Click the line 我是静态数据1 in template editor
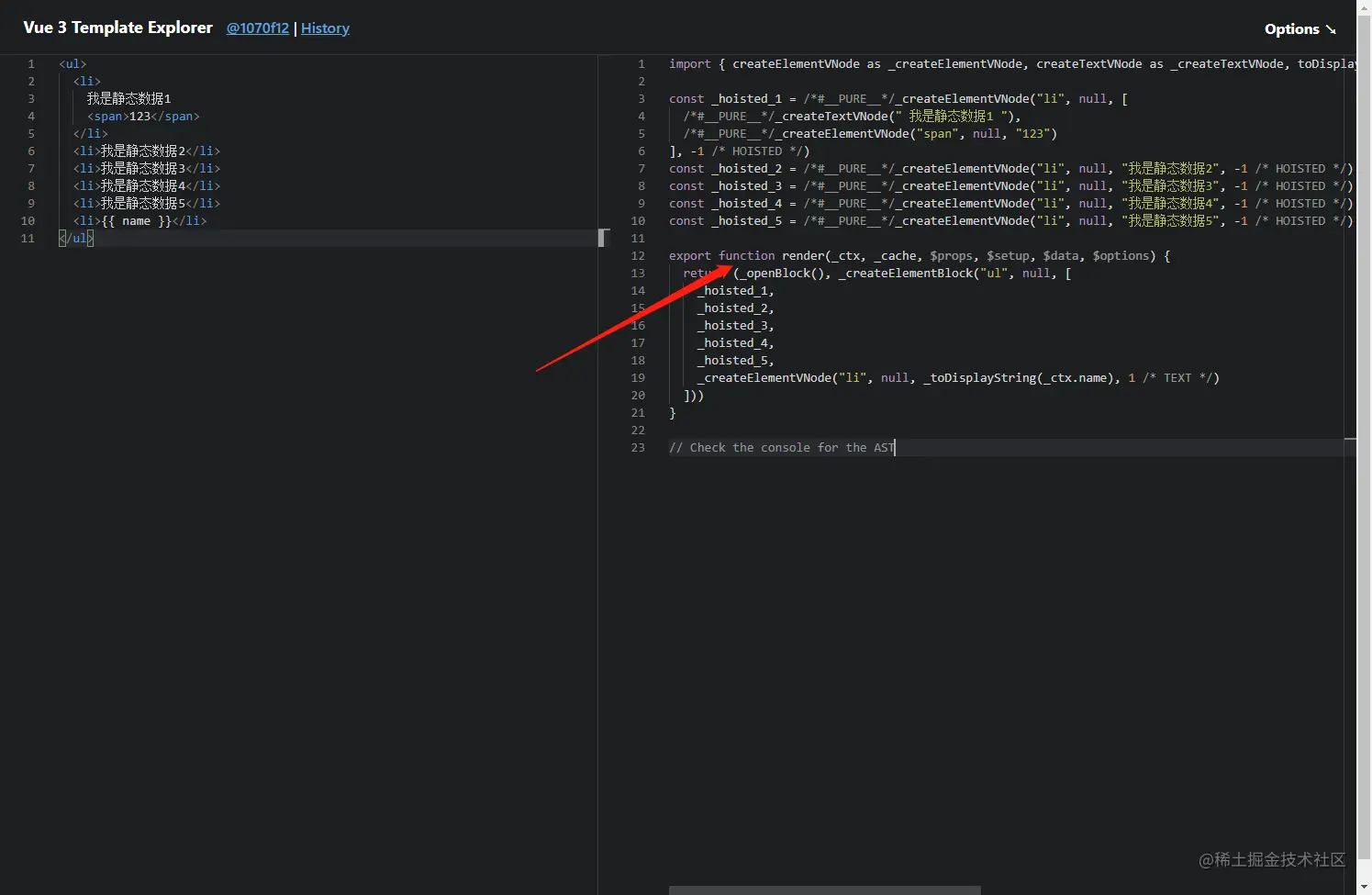 coord(129,98)
